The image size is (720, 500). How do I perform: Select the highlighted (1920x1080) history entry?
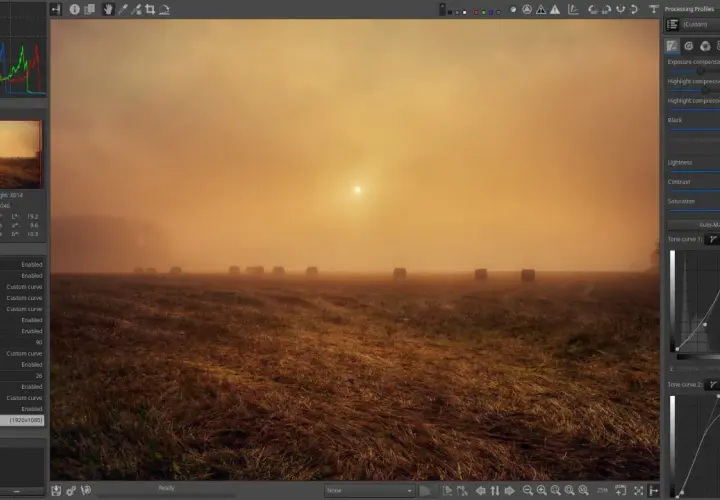(x=22, y=420)
